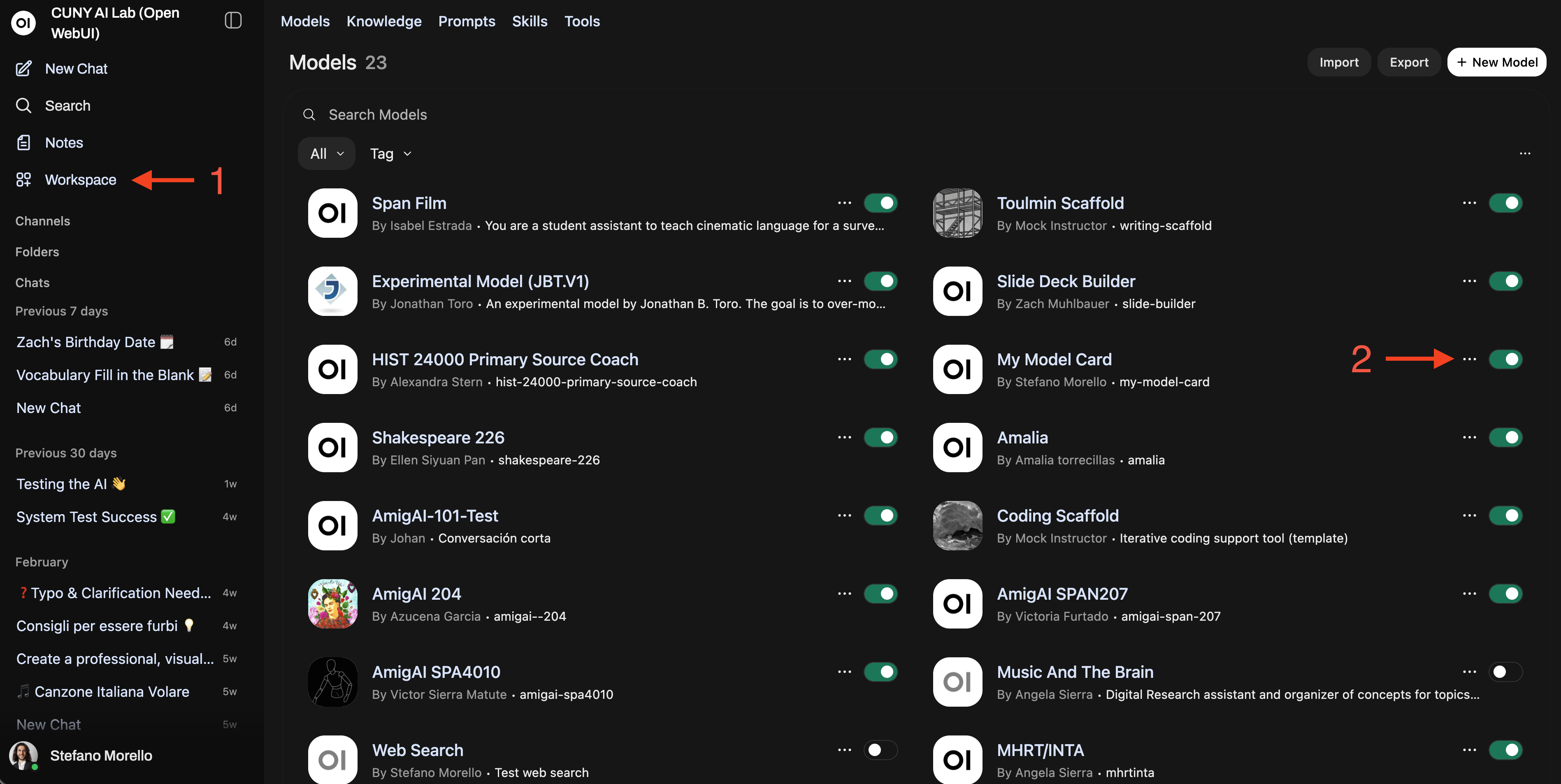Screen dimensions: 1561x784
Task: Export the models list
Action: tap(1408, 62)
